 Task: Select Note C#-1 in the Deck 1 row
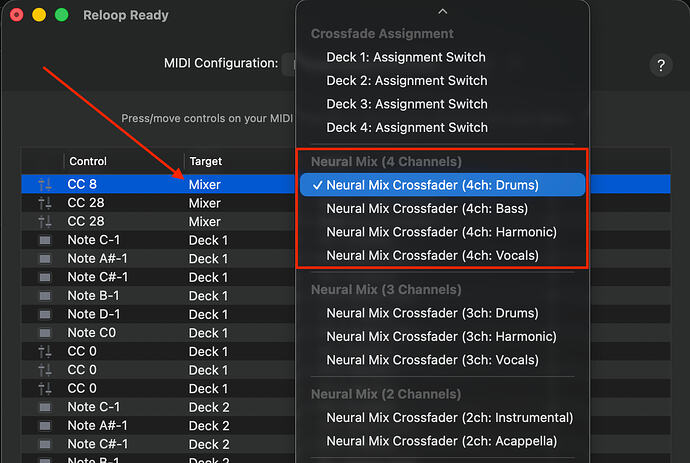(97, 277)
